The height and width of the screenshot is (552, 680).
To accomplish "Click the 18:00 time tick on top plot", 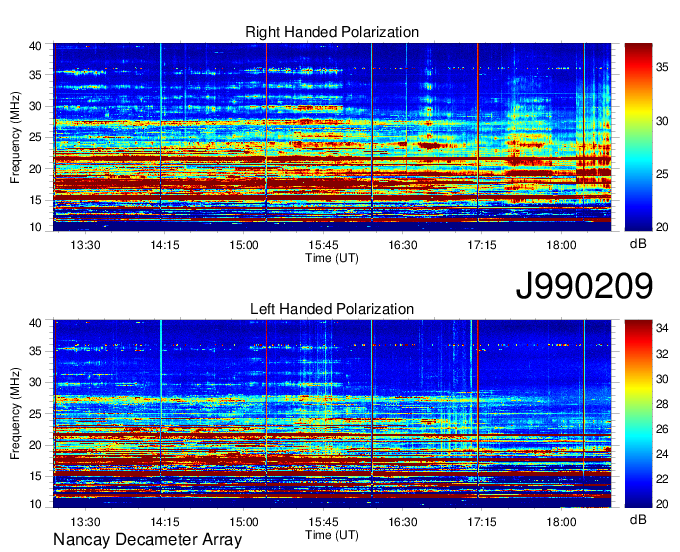I will 561,245.
